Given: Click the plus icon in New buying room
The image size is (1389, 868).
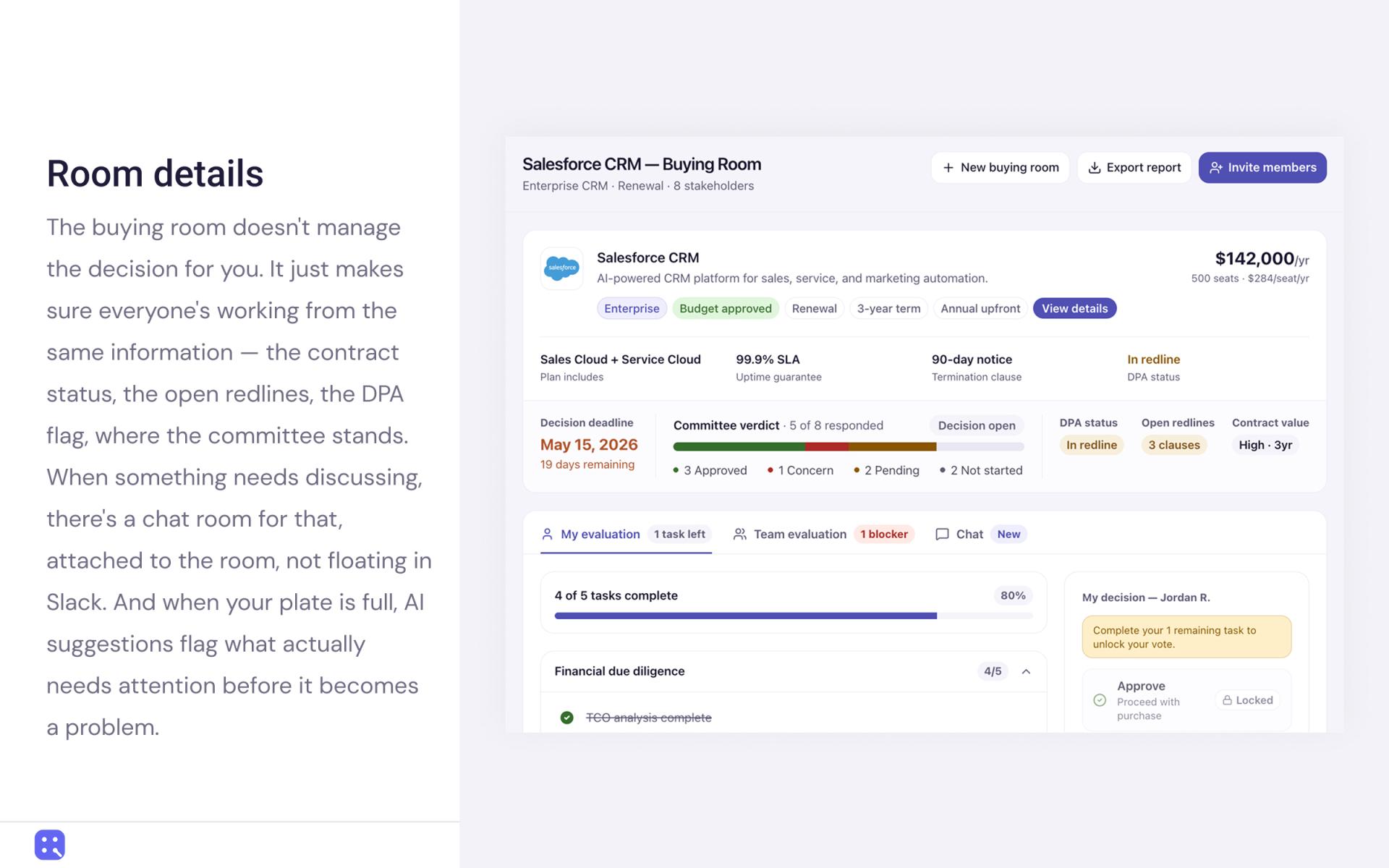Looking at the screenshot, I should 948,168.
